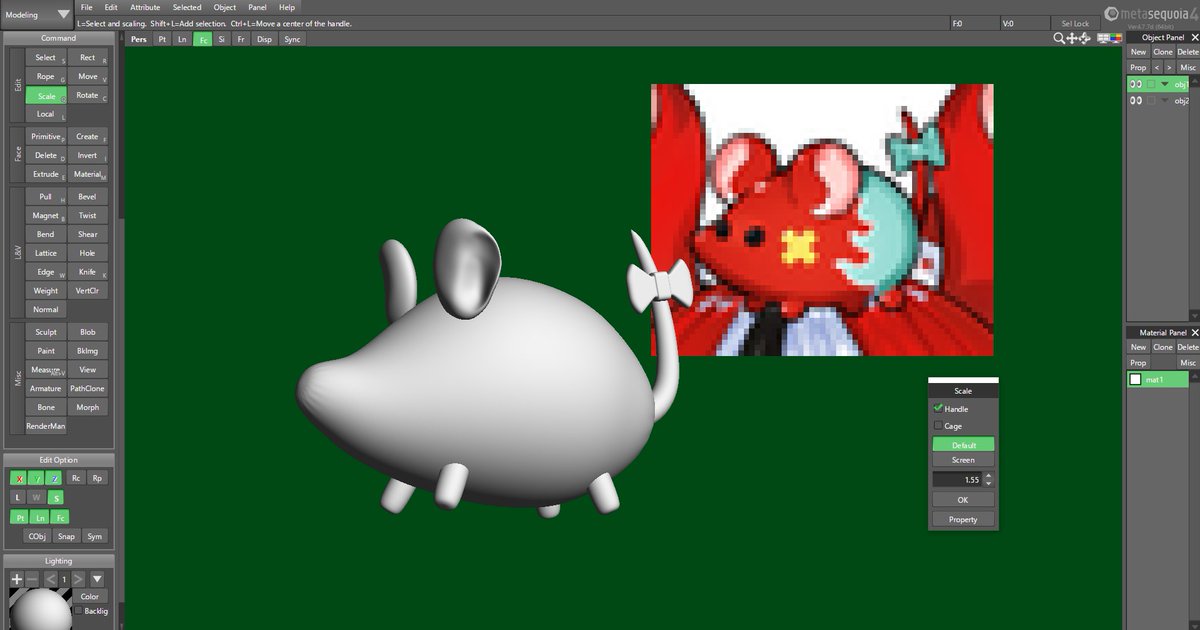Click the pan view cross-arrows icon
Viewport: 1200px width, 630px height.
click(1073, 38)
